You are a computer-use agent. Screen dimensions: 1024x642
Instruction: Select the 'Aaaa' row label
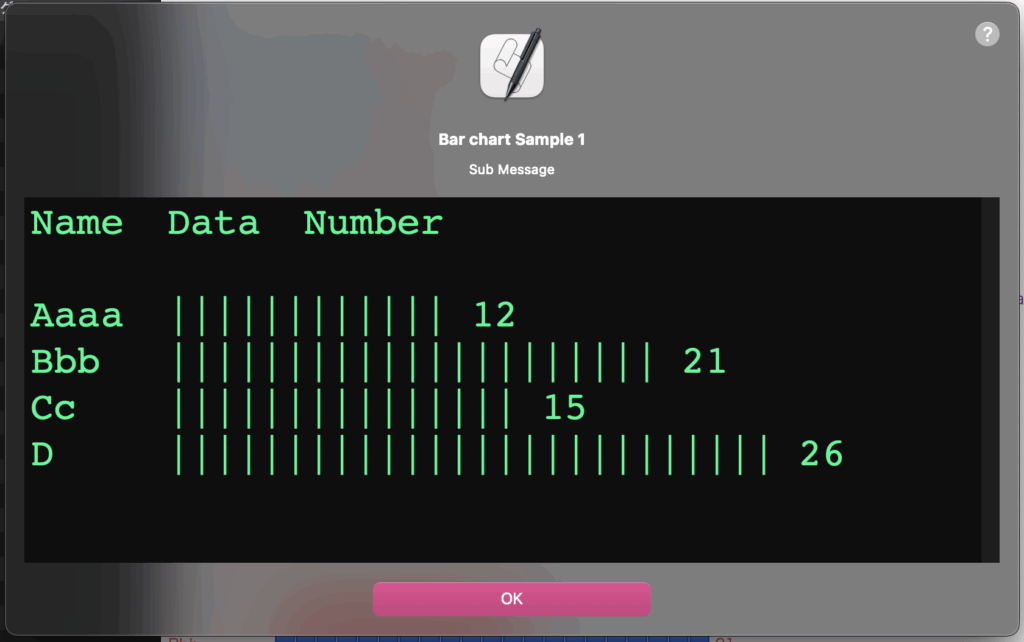(x=77, y=316)
